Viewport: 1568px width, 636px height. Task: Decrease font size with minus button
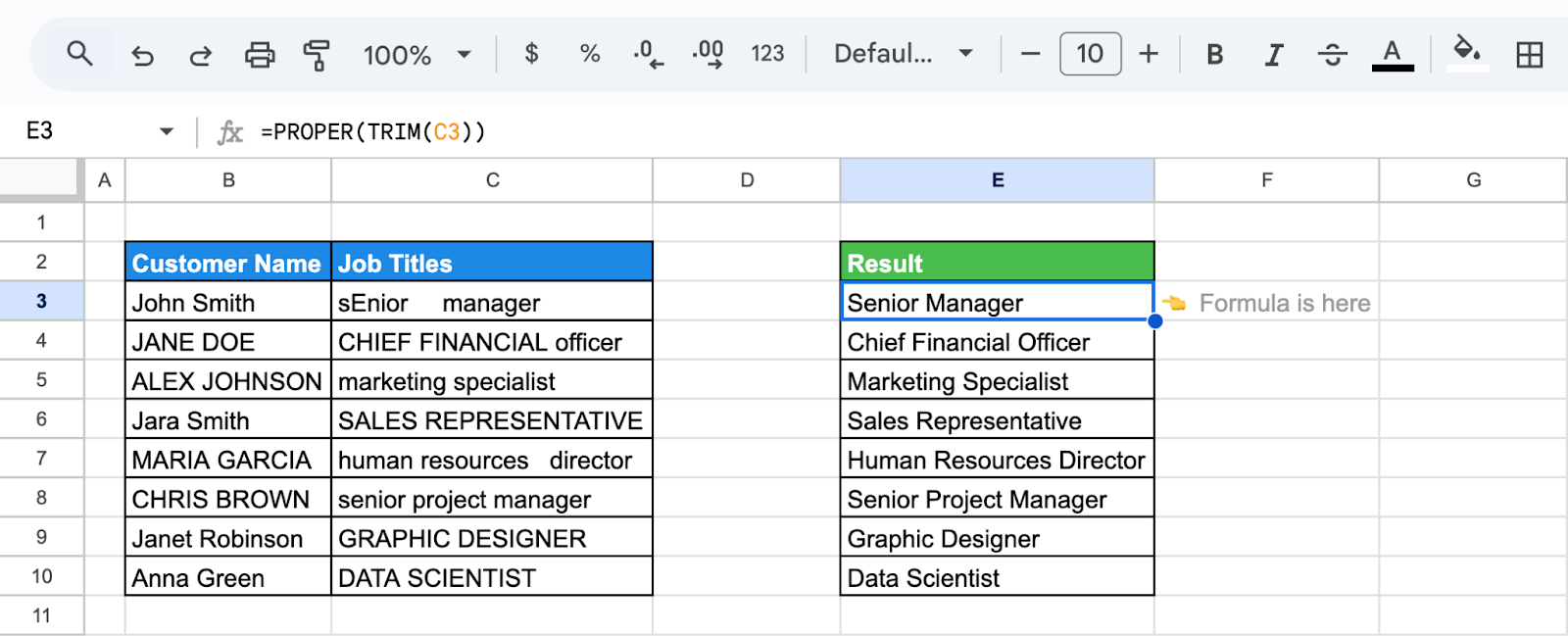point(1030,54)
